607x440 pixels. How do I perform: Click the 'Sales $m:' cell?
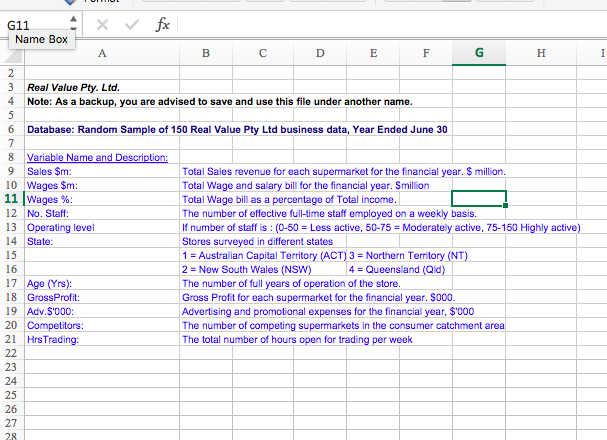(102, 171)
